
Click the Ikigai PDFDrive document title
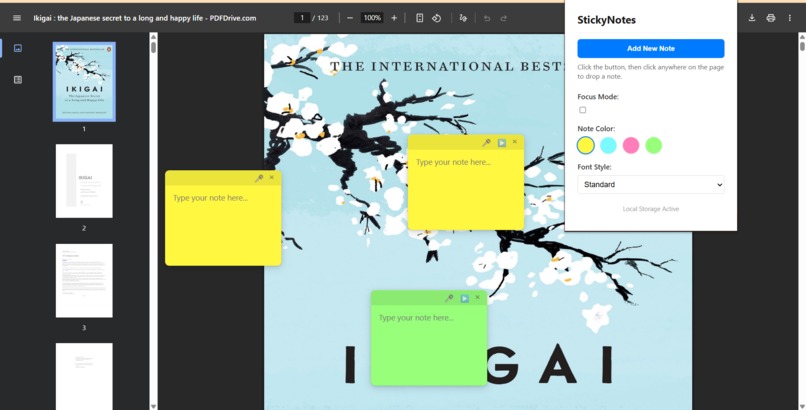click(x=145, y=18)
